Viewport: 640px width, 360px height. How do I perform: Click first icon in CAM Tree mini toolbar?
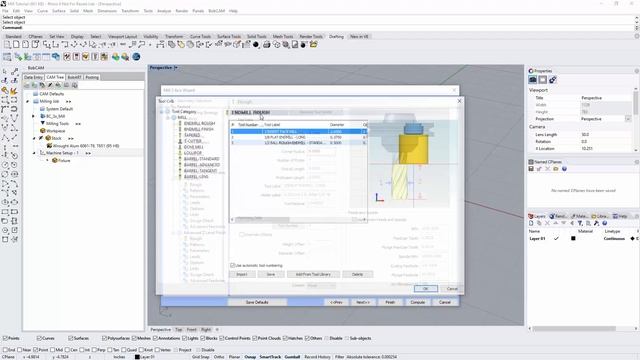27,85
